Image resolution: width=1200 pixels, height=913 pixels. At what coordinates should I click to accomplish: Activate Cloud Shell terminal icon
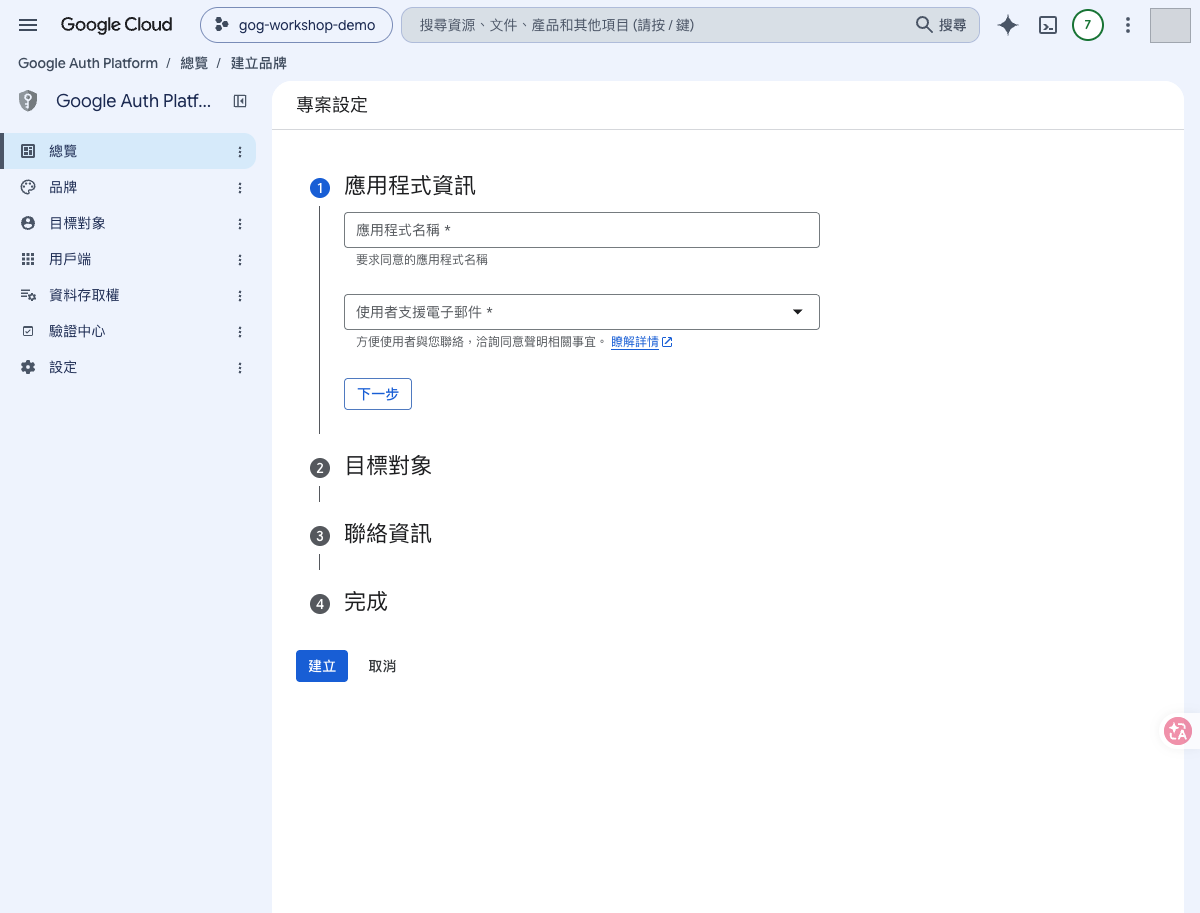point(1048,26)
